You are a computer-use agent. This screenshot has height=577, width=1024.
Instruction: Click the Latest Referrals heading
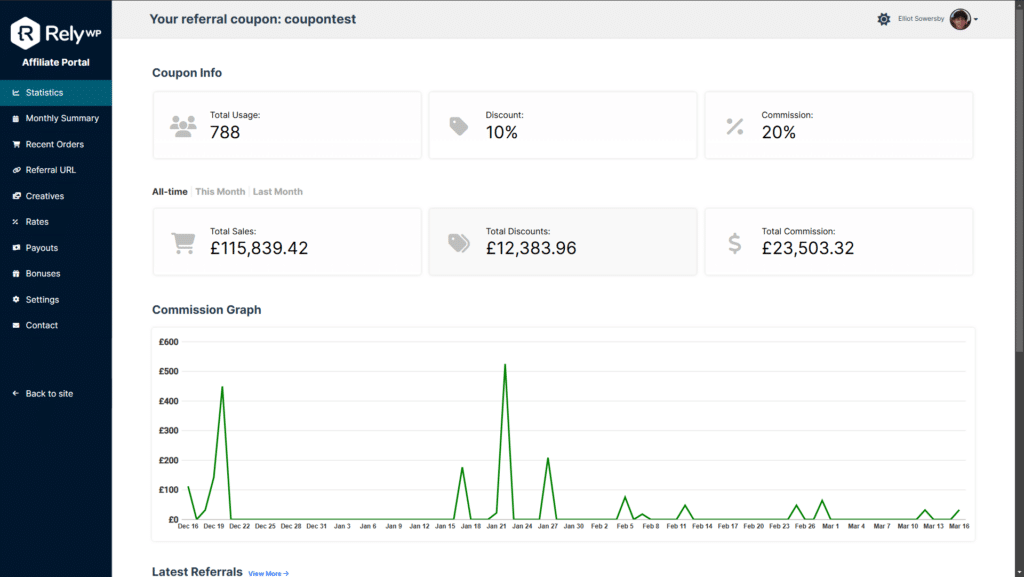197,571
